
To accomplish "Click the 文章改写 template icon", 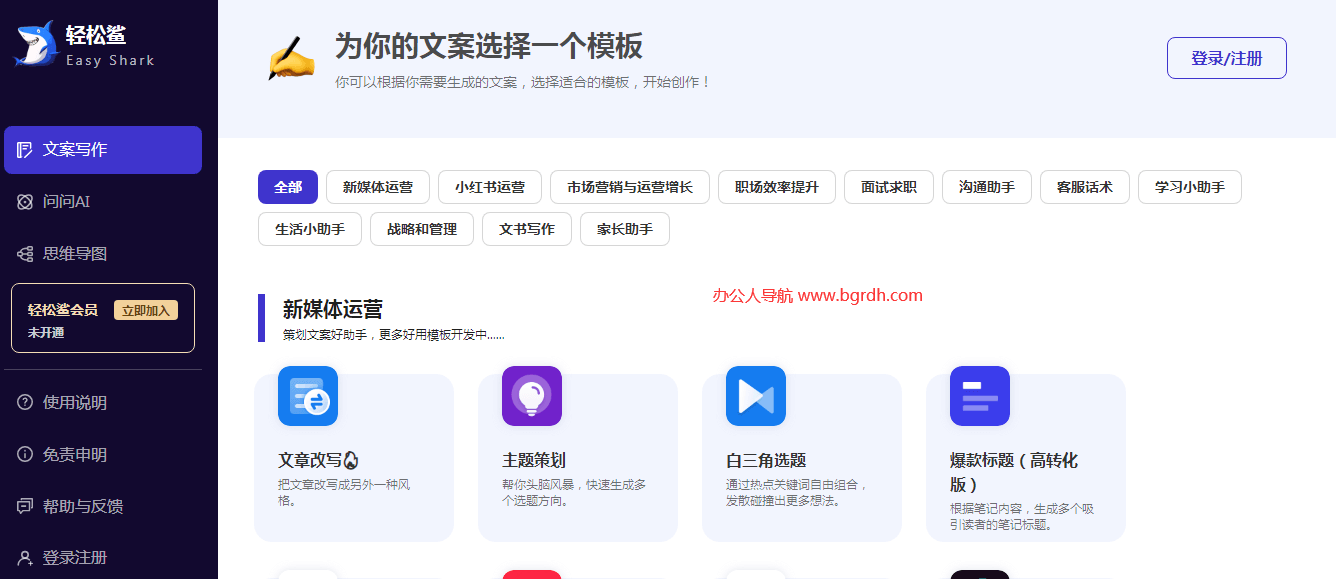I will click(x=307, y=396).
